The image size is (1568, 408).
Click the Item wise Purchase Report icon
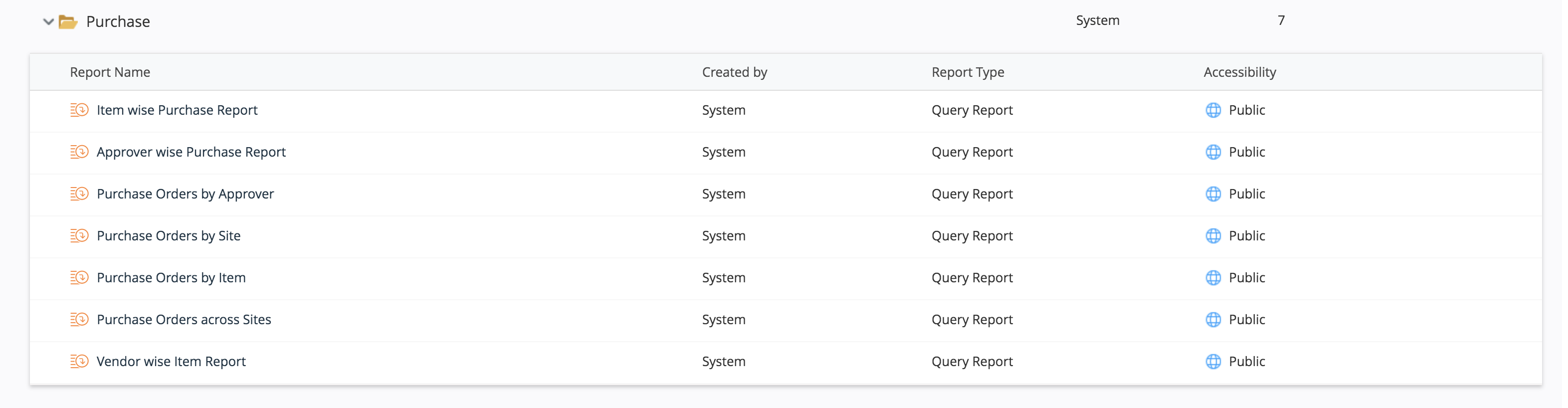point(79,110)
